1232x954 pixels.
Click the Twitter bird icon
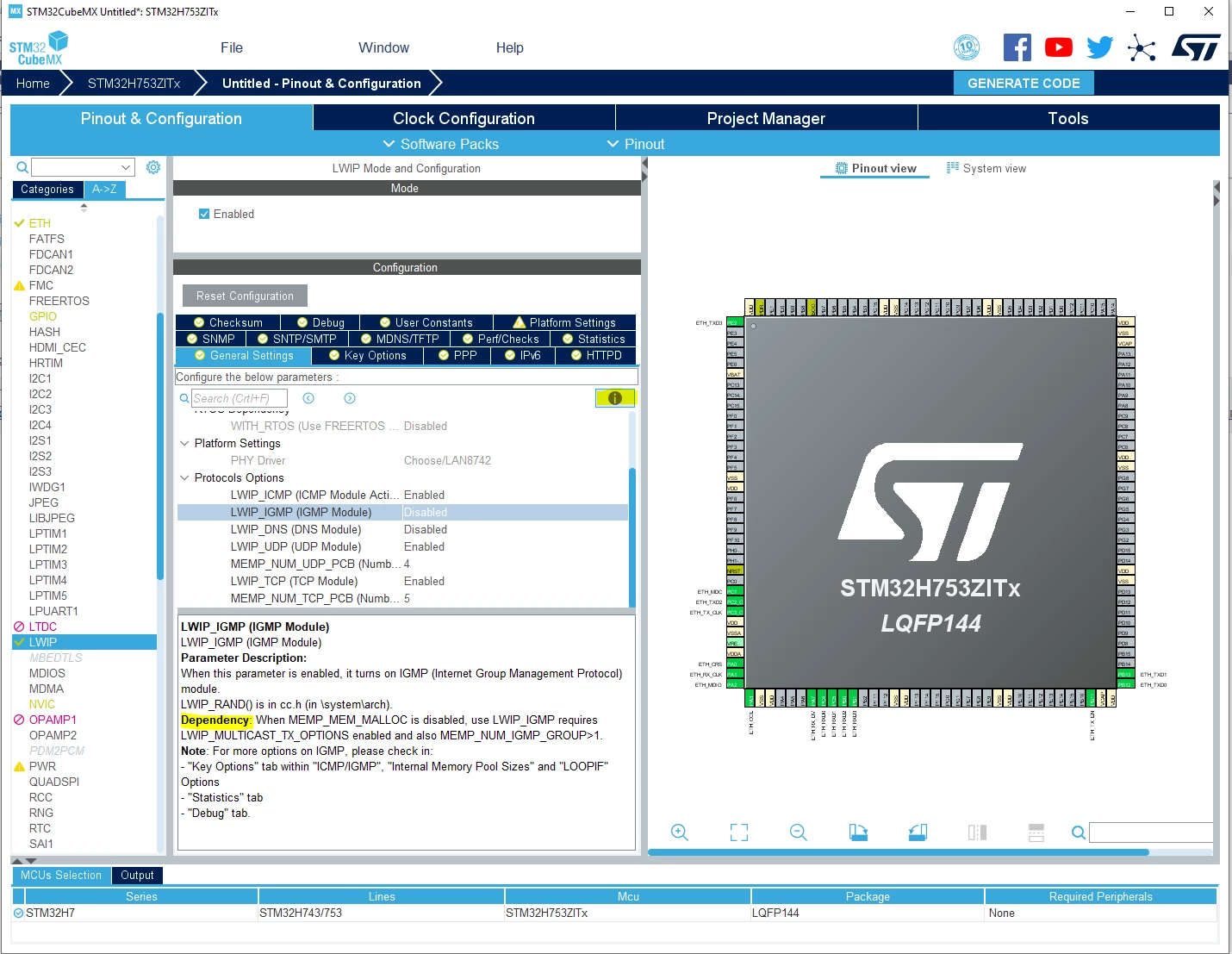tap(1100, 47)
